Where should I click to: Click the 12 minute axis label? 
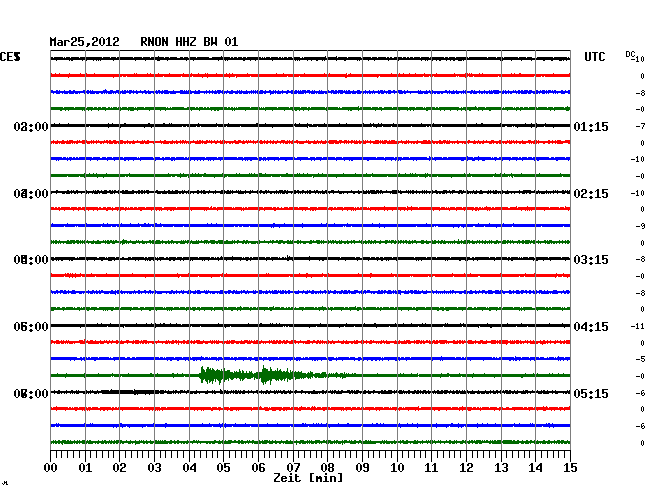(x=466, y=468)
